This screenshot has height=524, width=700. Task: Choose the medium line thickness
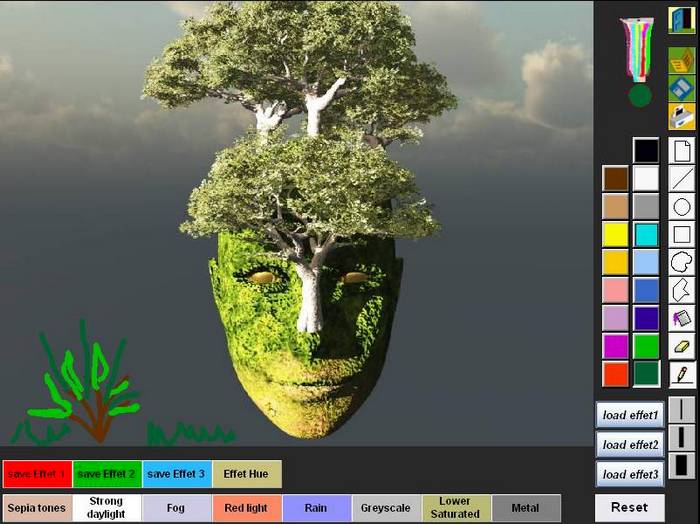[682, 437]
